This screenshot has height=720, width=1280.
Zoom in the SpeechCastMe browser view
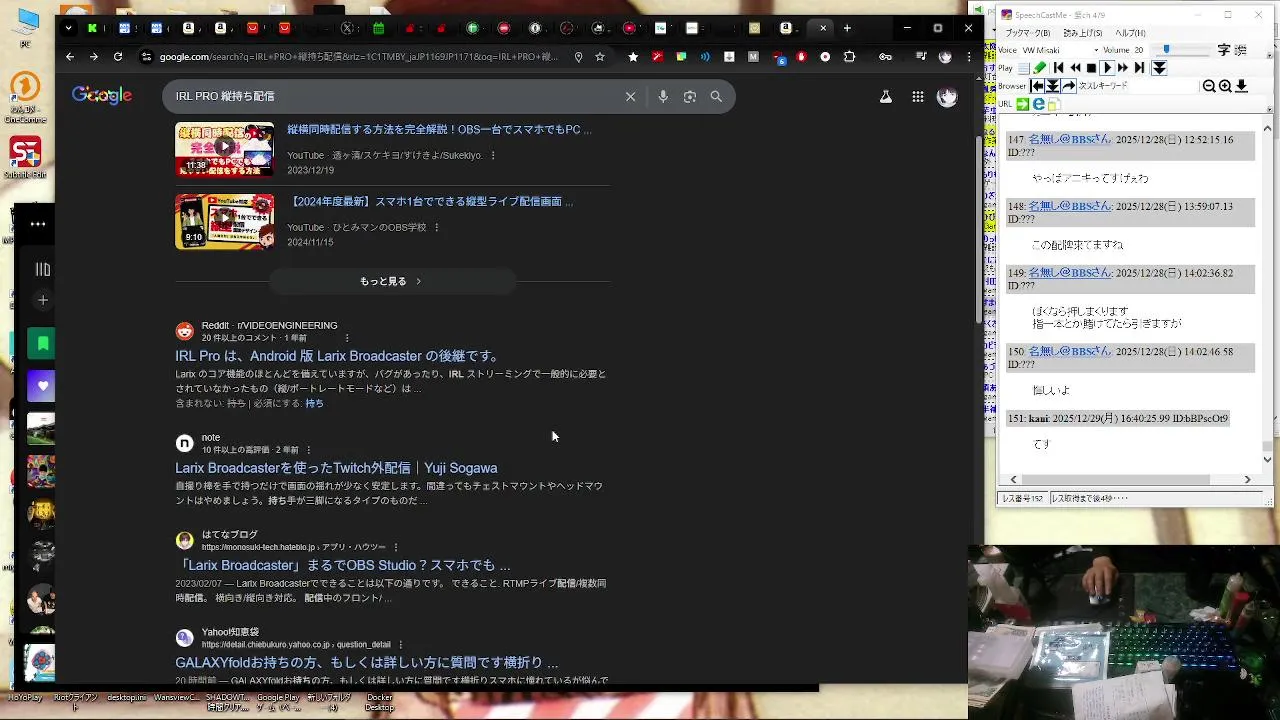(1225, 86)
